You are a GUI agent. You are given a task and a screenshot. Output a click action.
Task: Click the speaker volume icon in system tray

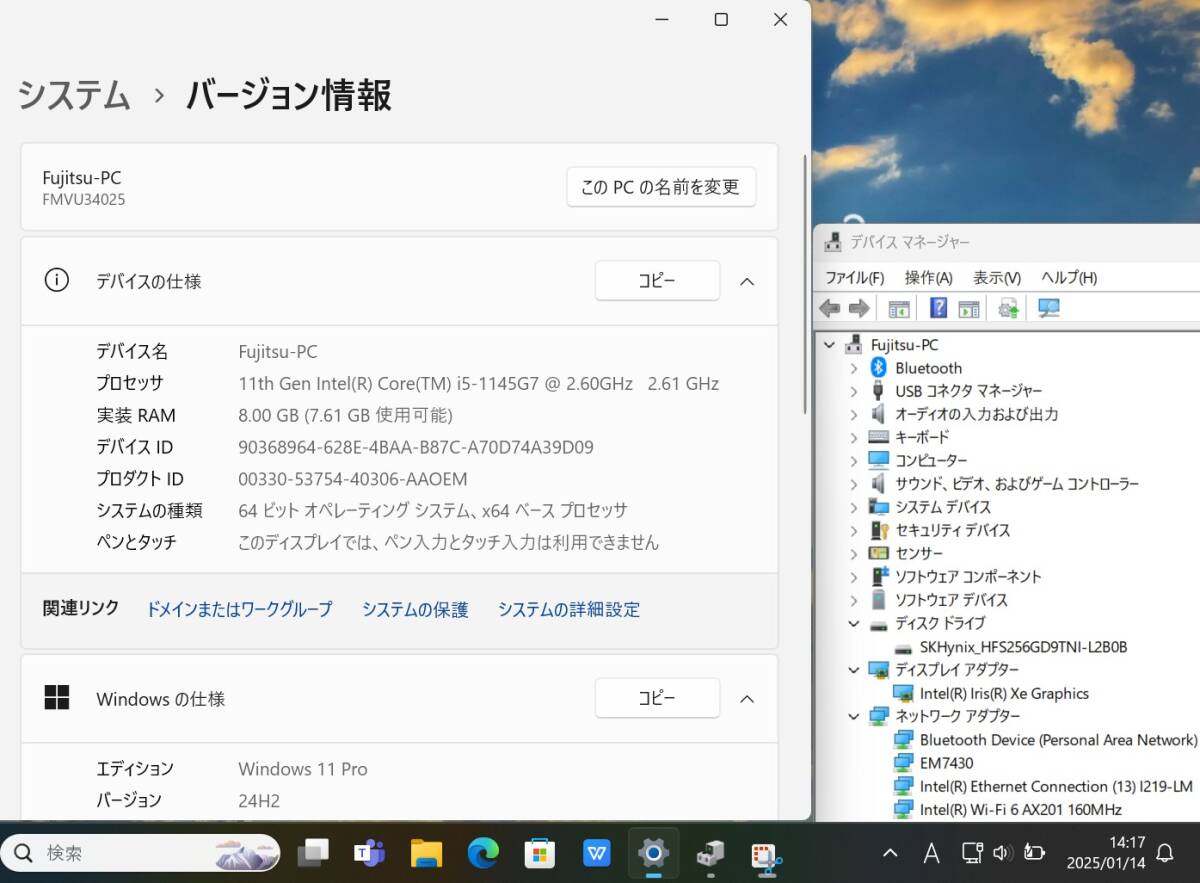tap(1003, 853)
